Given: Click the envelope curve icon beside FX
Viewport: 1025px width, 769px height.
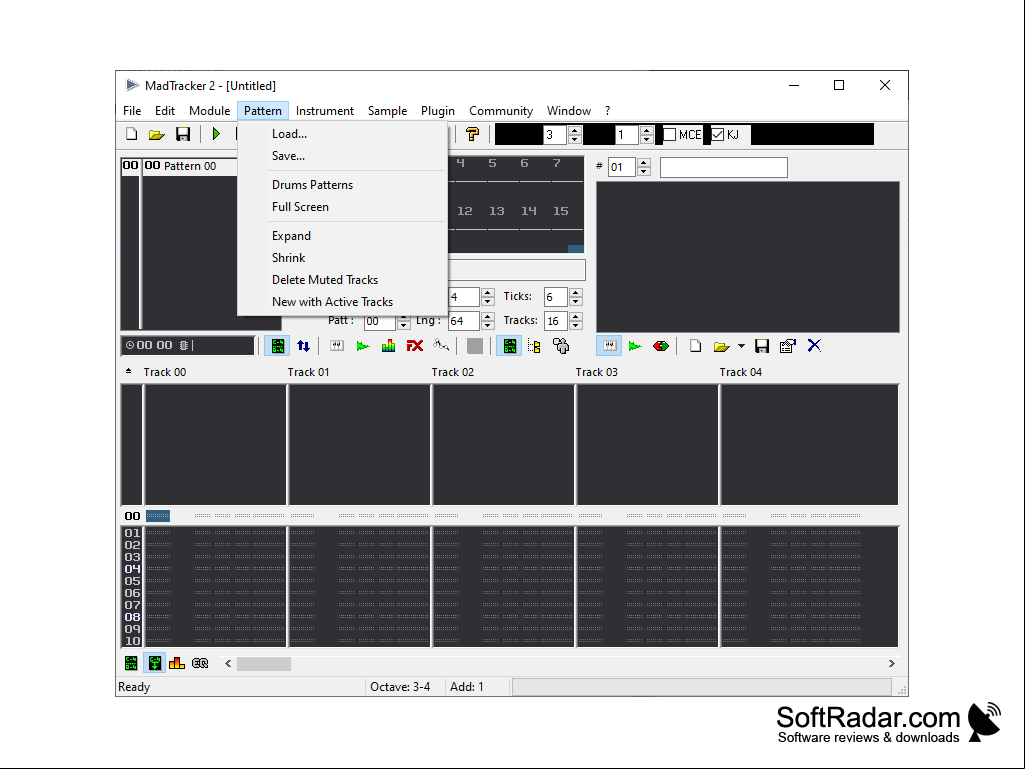Looking at the screenshot, I should (441, 346).
